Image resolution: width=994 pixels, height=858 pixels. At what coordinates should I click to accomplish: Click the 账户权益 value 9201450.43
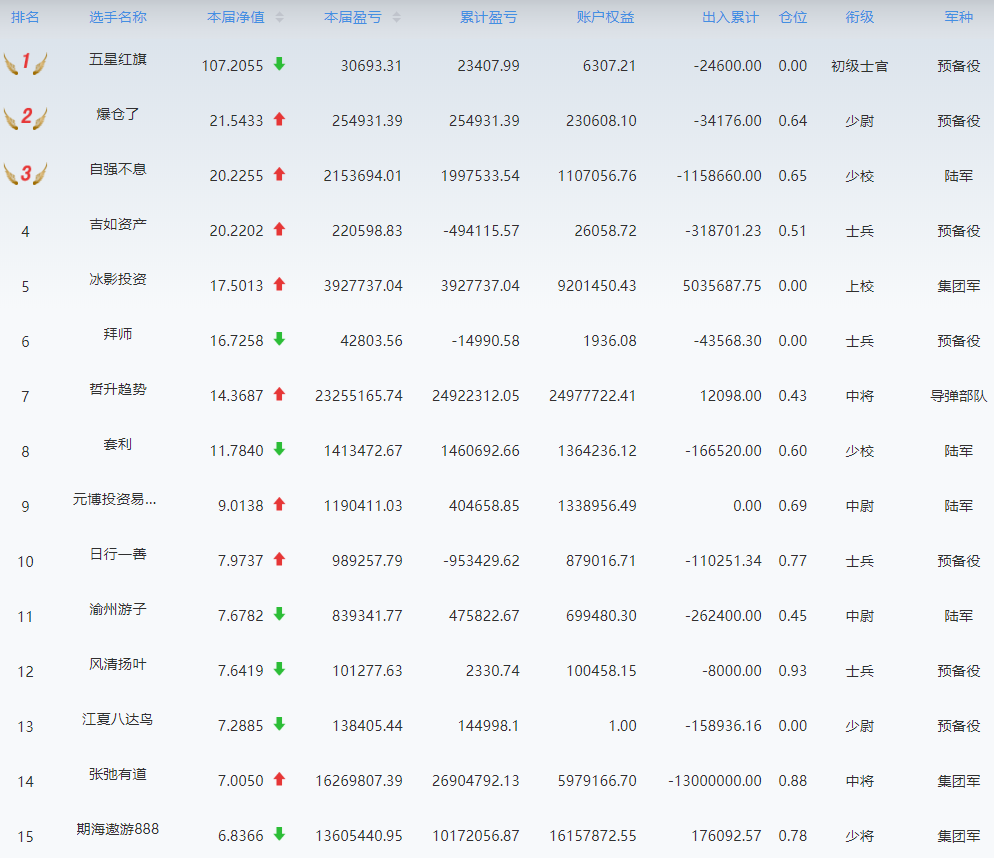point(597,286)
